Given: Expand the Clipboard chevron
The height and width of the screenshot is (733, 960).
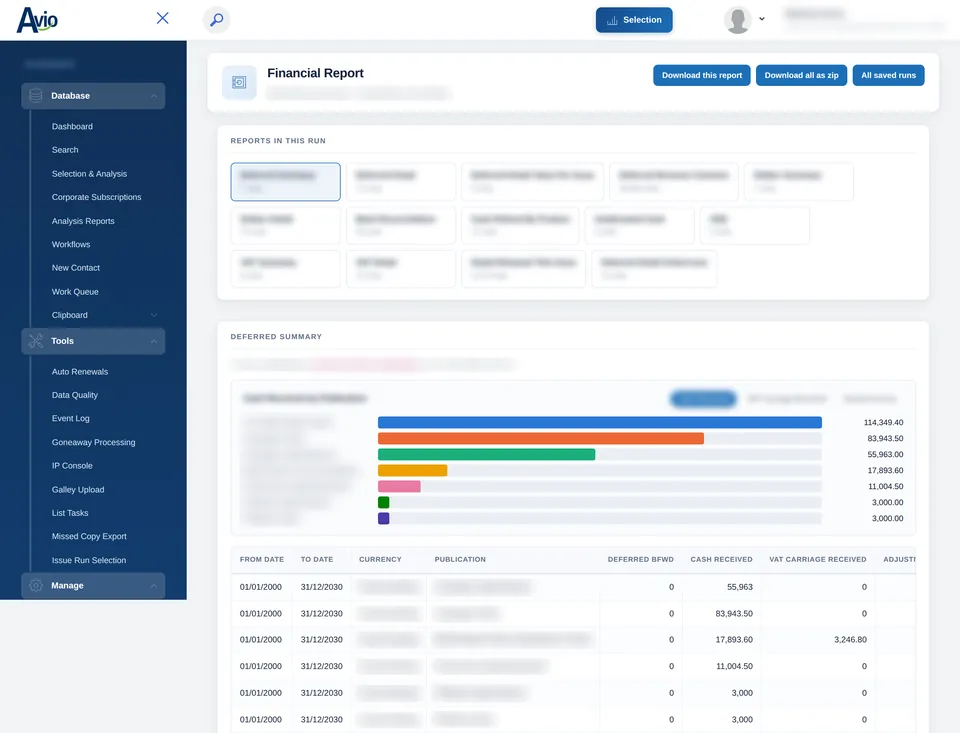Looking at the screenshot, I should point(154,315).
